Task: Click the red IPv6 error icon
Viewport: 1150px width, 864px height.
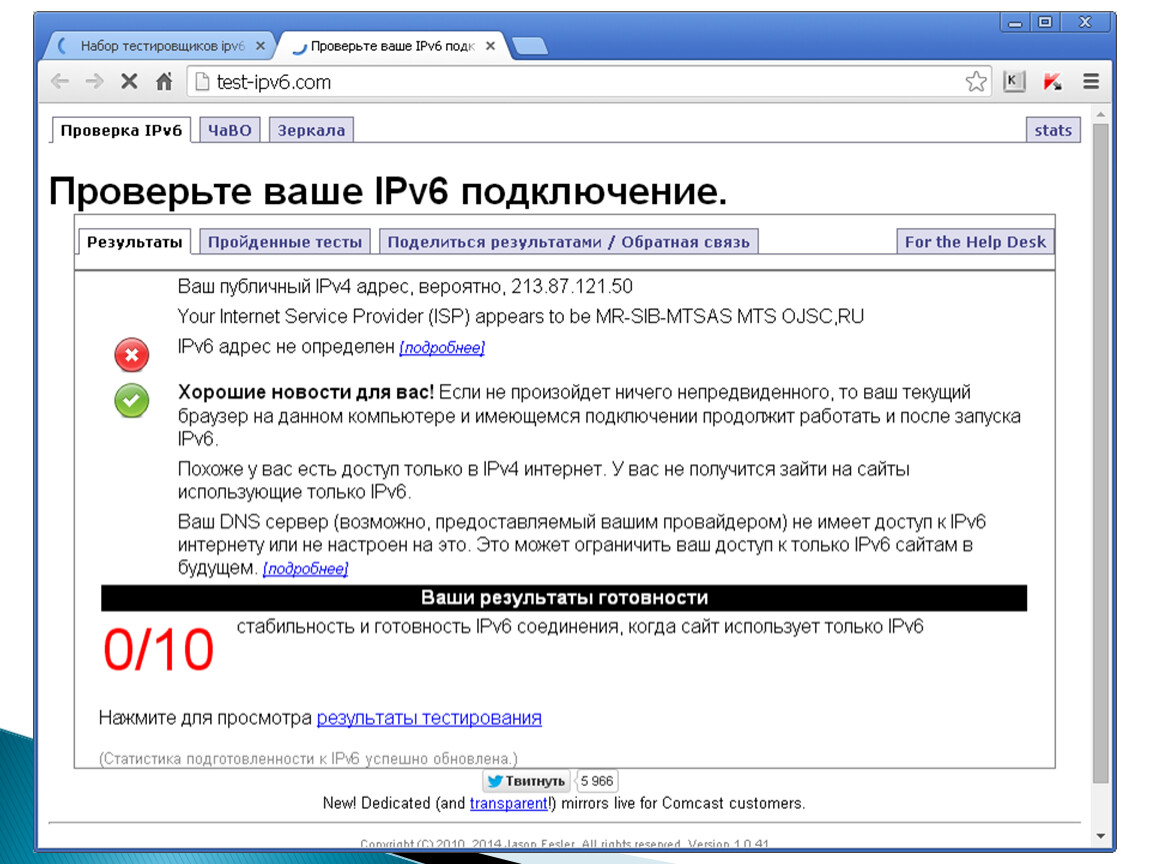Action: tap(131, 355)
